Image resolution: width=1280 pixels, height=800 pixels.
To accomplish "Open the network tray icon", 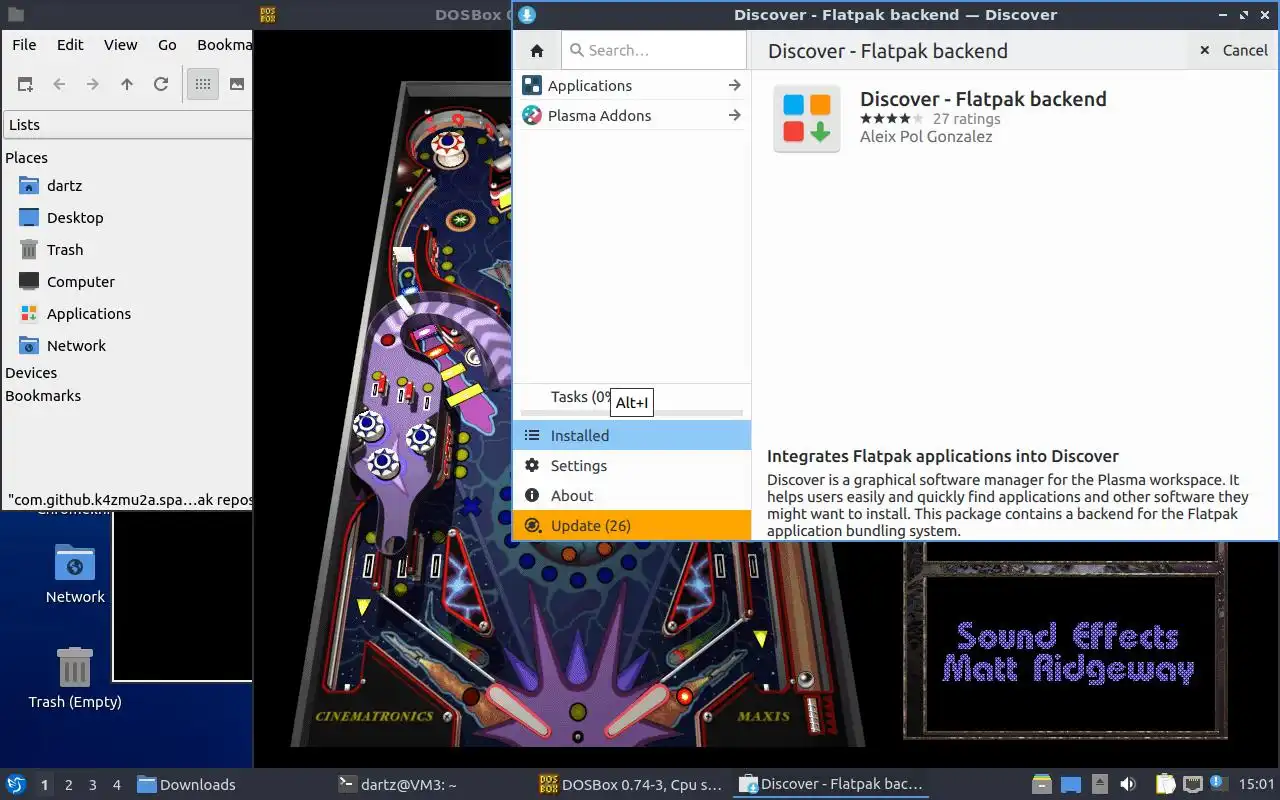I will tap(1192, 785).
